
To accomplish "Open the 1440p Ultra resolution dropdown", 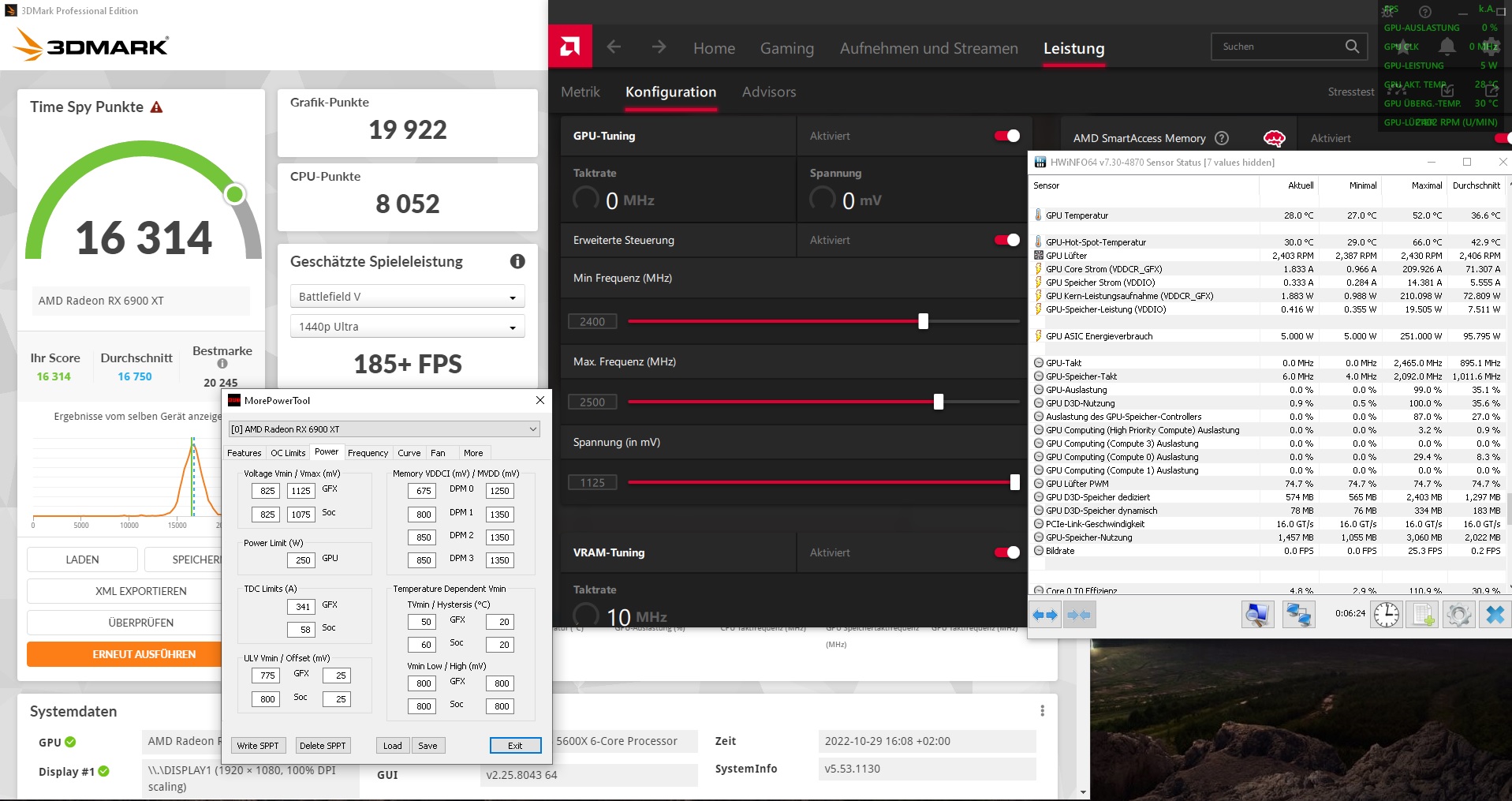I will pos(407,327).
